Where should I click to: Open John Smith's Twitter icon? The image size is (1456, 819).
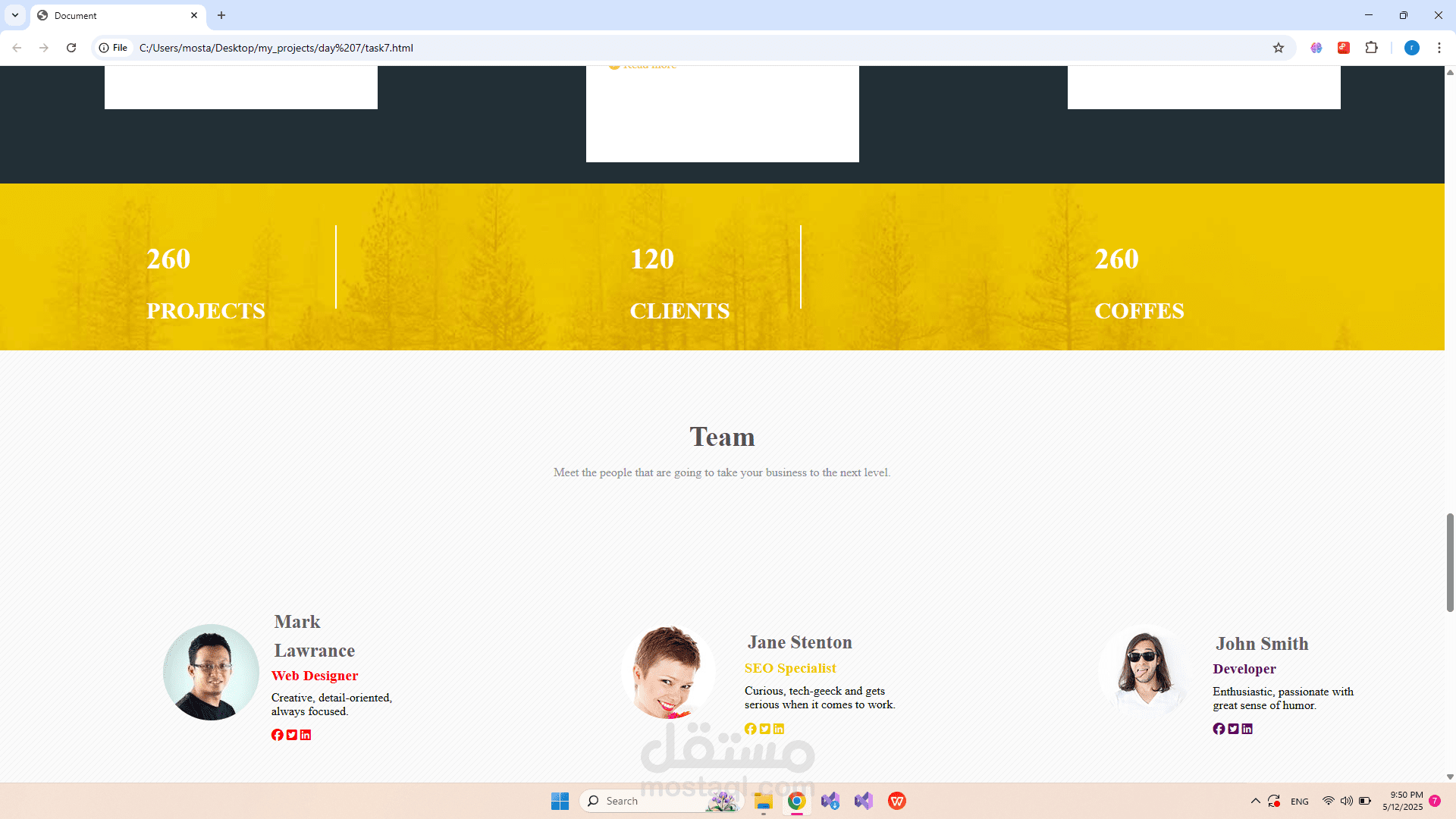[1234, 729]
